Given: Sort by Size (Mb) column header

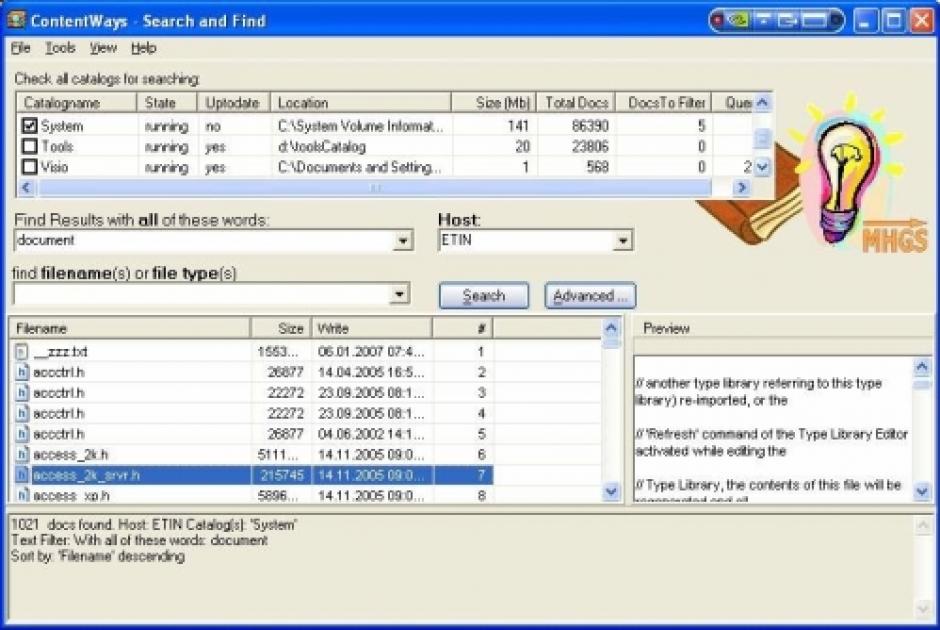Looking at the screenshot, I should coord(493,103).
